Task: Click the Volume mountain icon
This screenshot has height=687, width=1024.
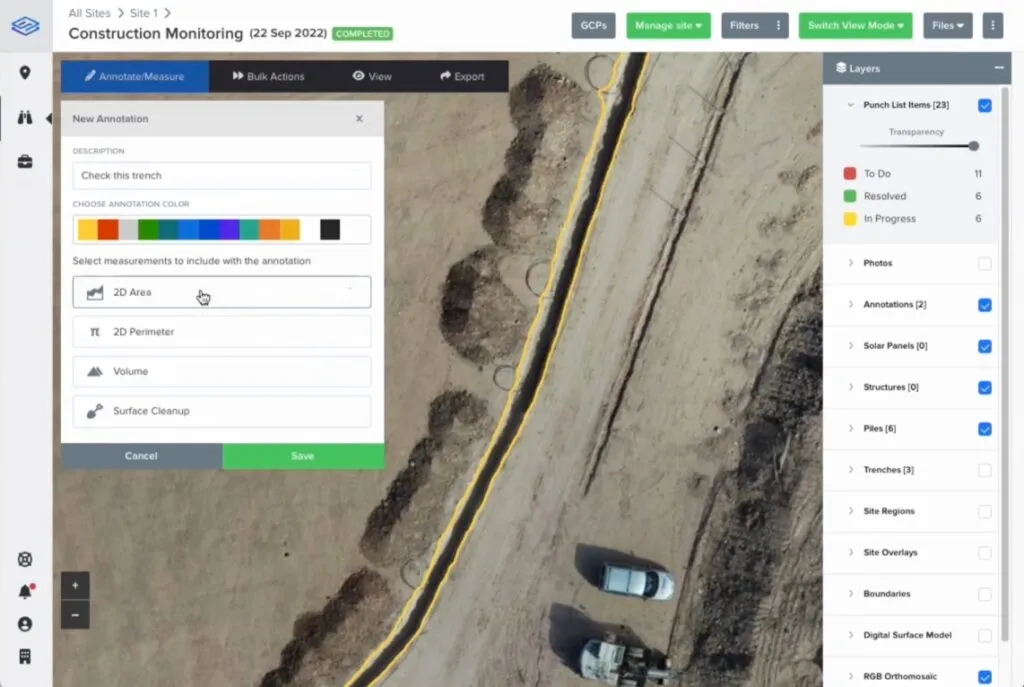Action: (95, 371)
